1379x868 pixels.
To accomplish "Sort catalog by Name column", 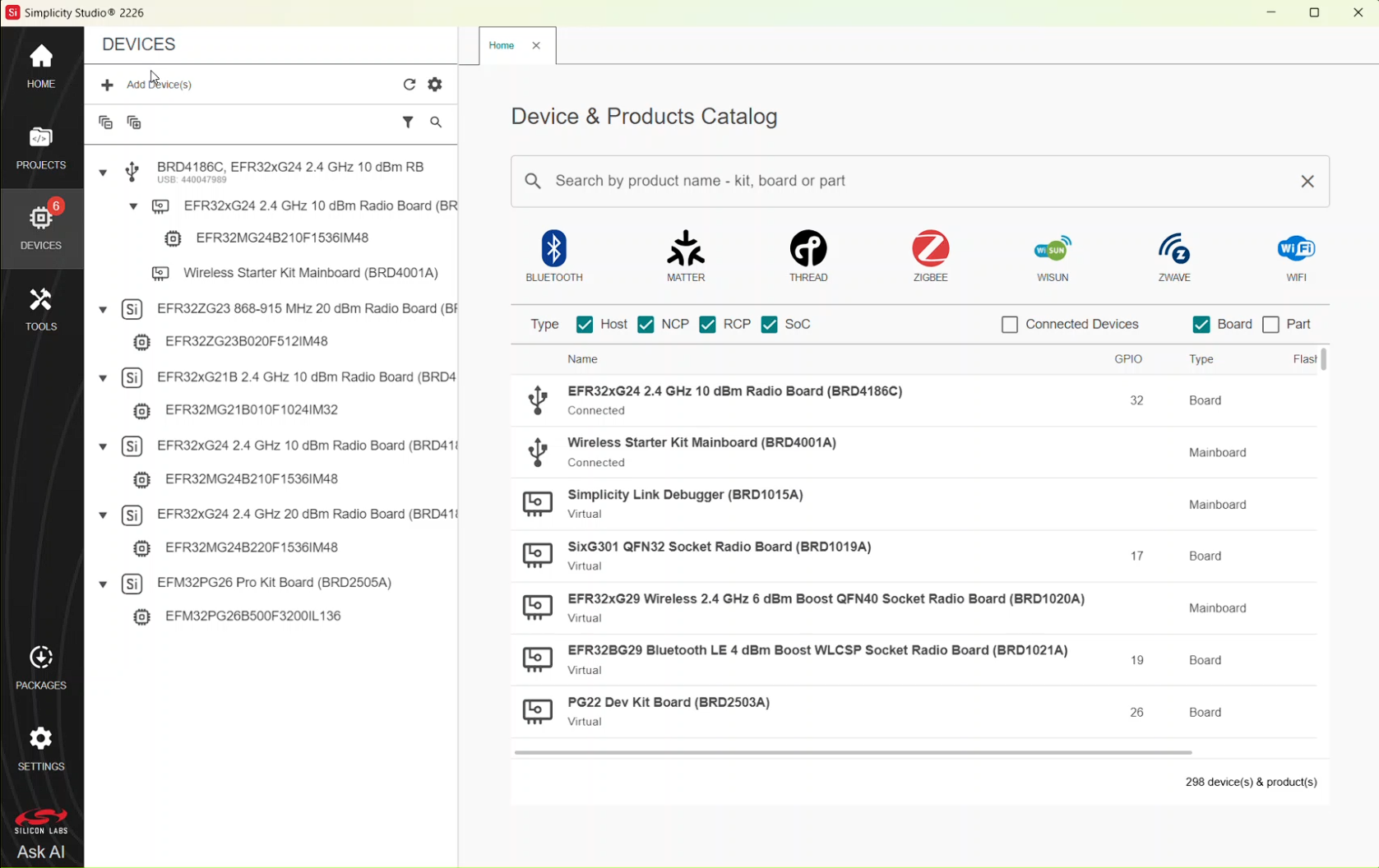I will (582, 359).
